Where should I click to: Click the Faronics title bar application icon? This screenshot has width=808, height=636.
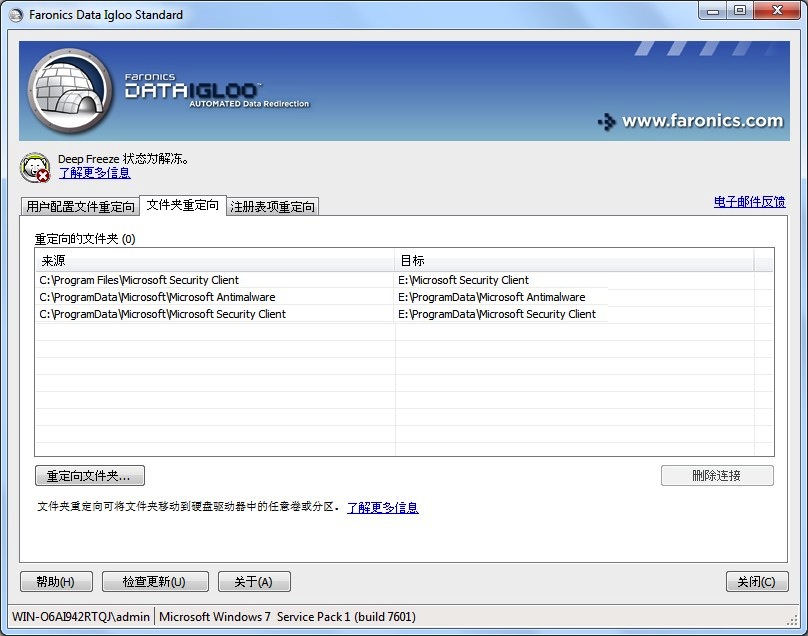pyautogui.click(x=15, y=14)
